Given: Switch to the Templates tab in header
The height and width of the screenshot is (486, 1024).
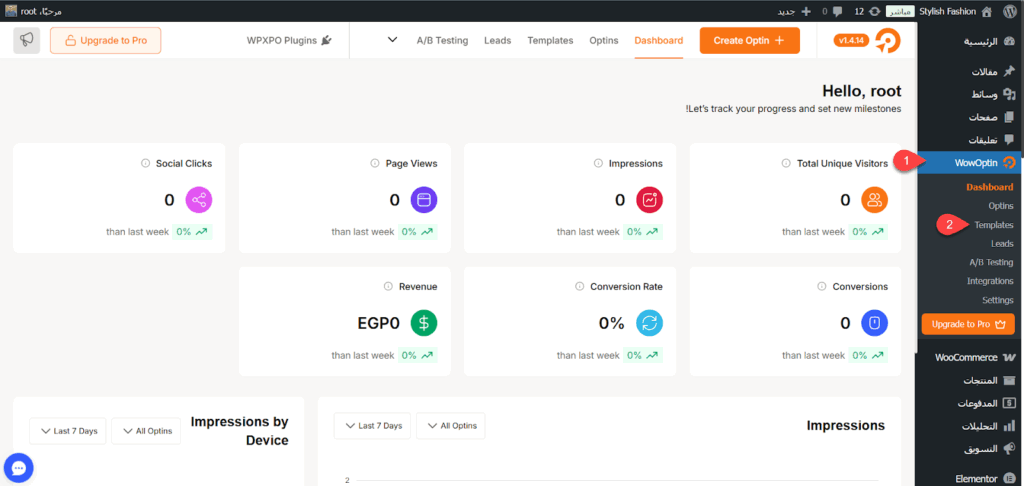Looking at the screenshot, I should (551, 41).
